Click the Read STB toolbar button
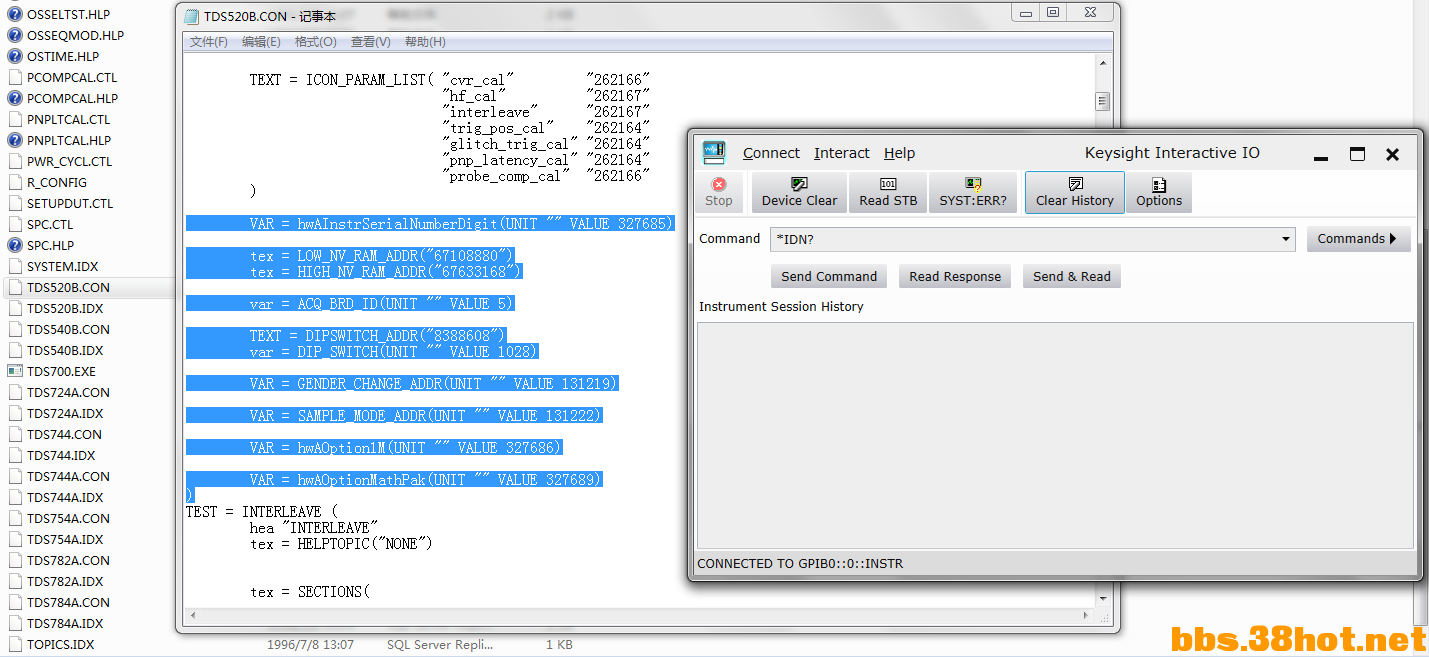This screenshot has height=657, width=1429. tap(888, 192)
